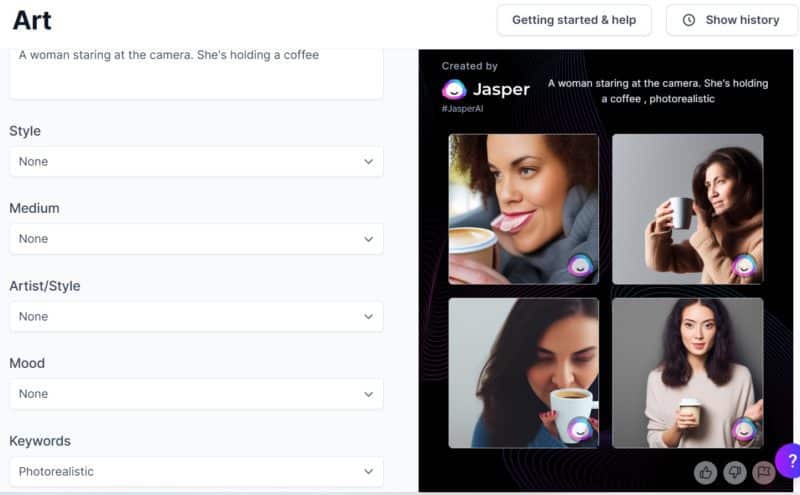Screen dimensions: 800x495
Task: Open the Style dropdown
Action: point(196,162)
